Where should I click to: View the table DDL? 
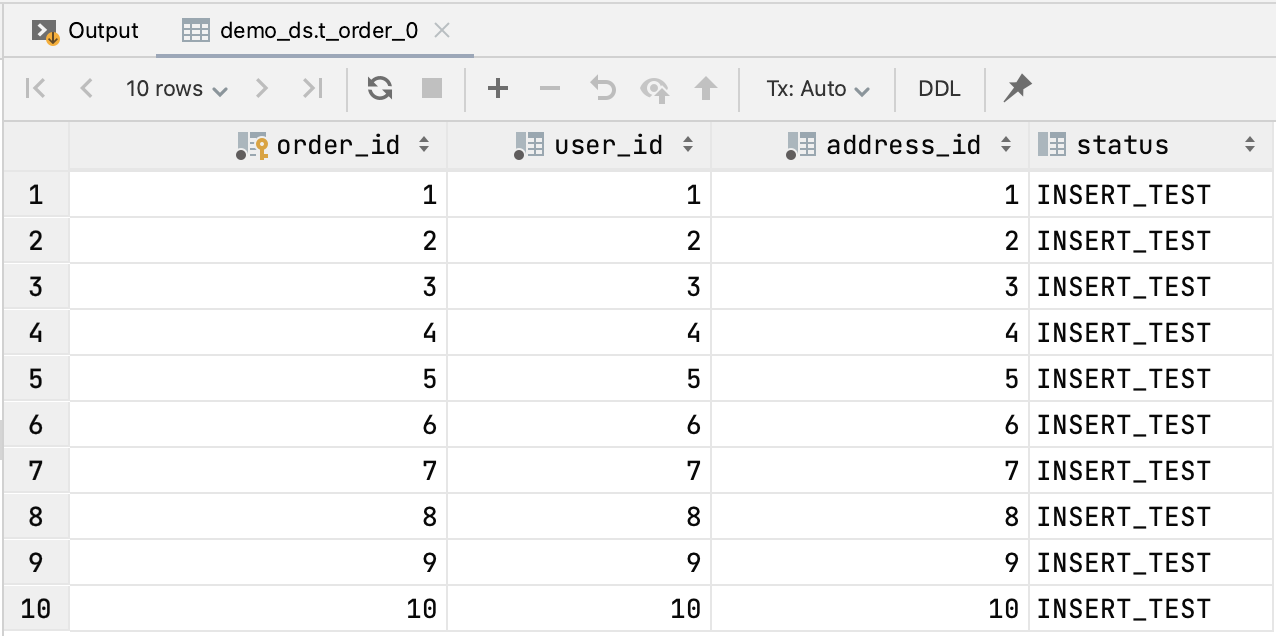coord(939,88)
